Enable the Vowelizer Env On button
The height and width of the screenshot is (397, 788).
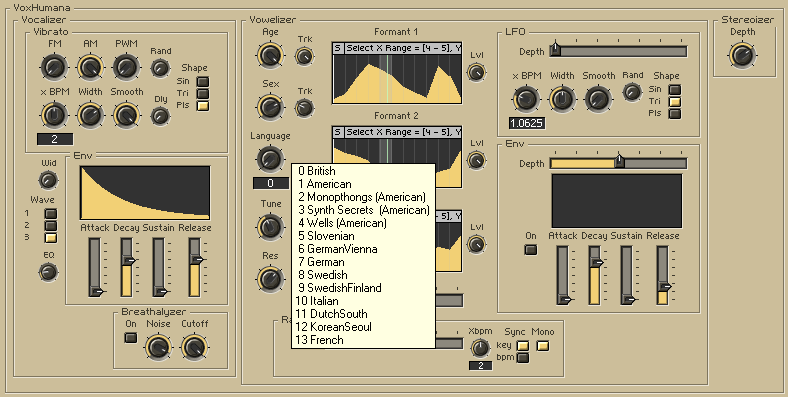(x=531, y=249)
